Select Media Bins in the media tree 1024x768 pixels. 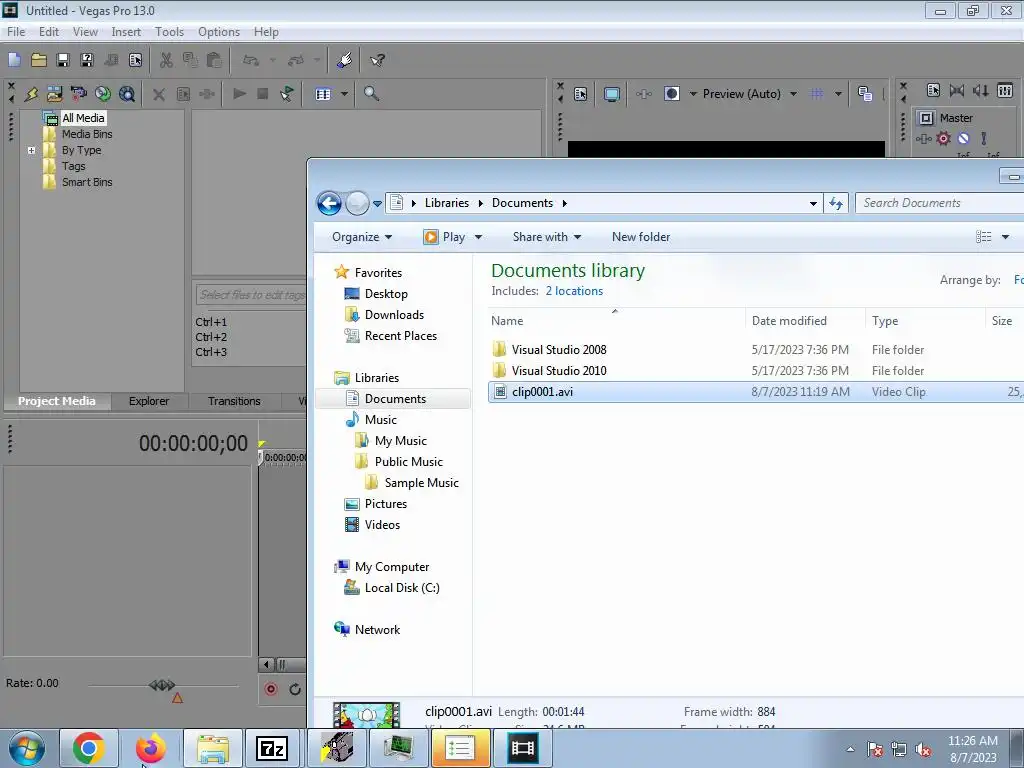[x=87, y=134]
